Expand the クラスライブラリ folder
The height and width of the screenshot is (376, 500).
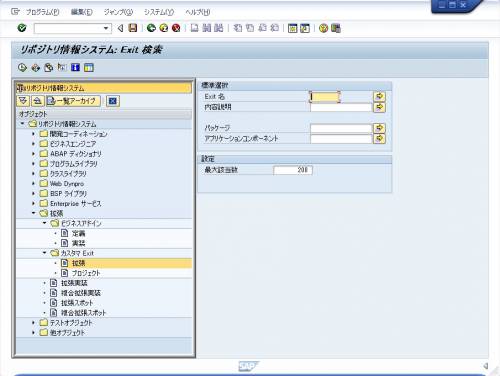click(33, 174)
